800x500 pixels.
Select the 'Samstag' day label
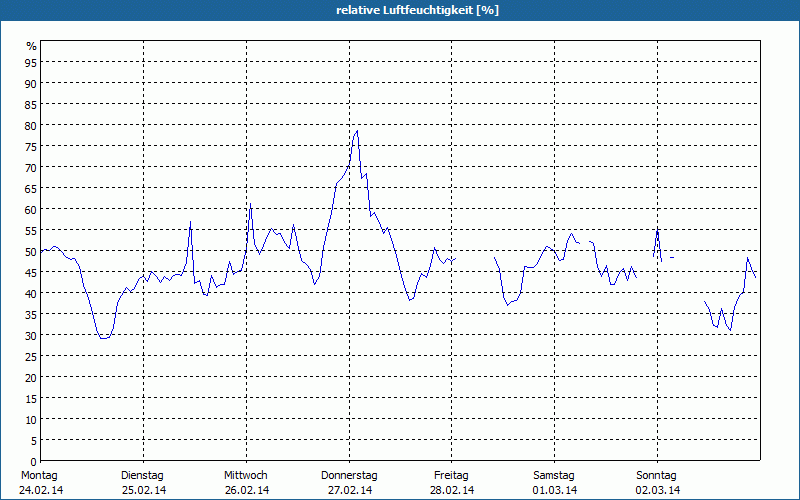tap(554, 475)
